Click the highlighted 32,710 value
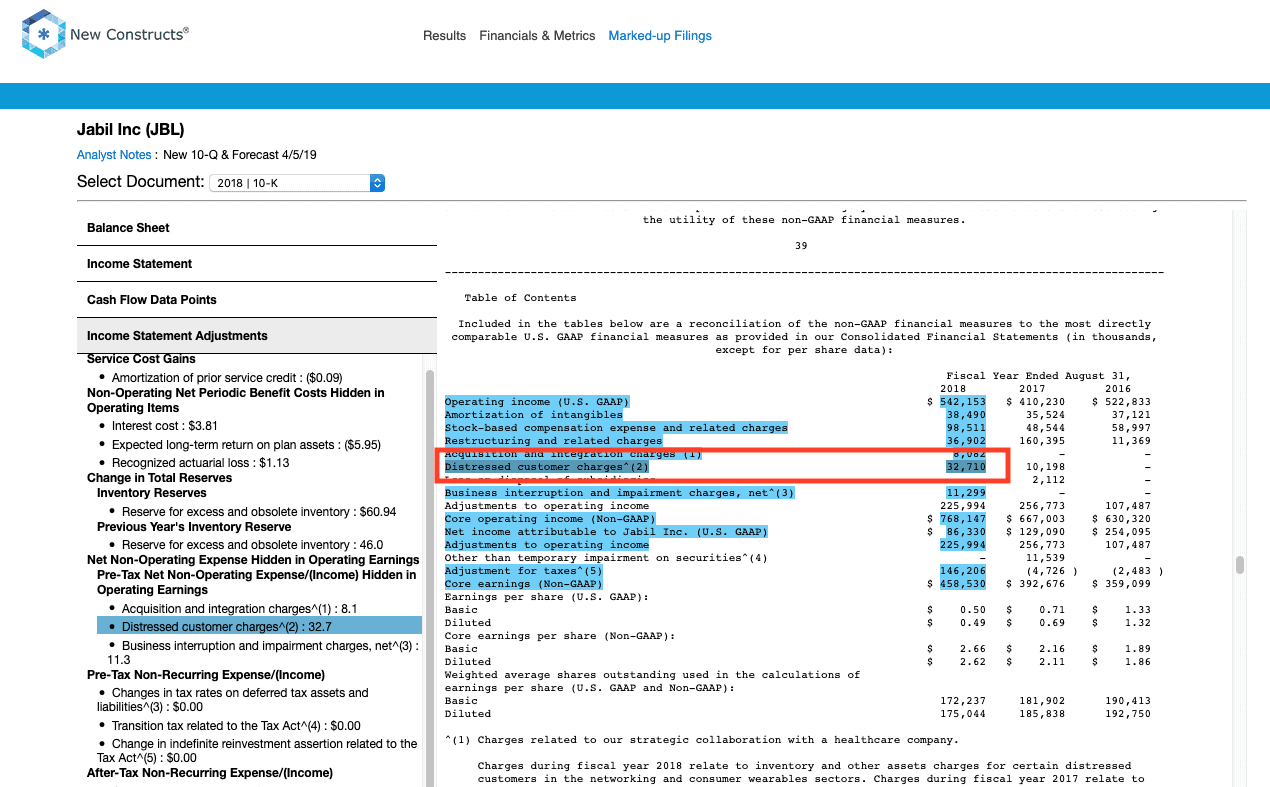This screenshot has height=787, width=1270. click(966, 467)
